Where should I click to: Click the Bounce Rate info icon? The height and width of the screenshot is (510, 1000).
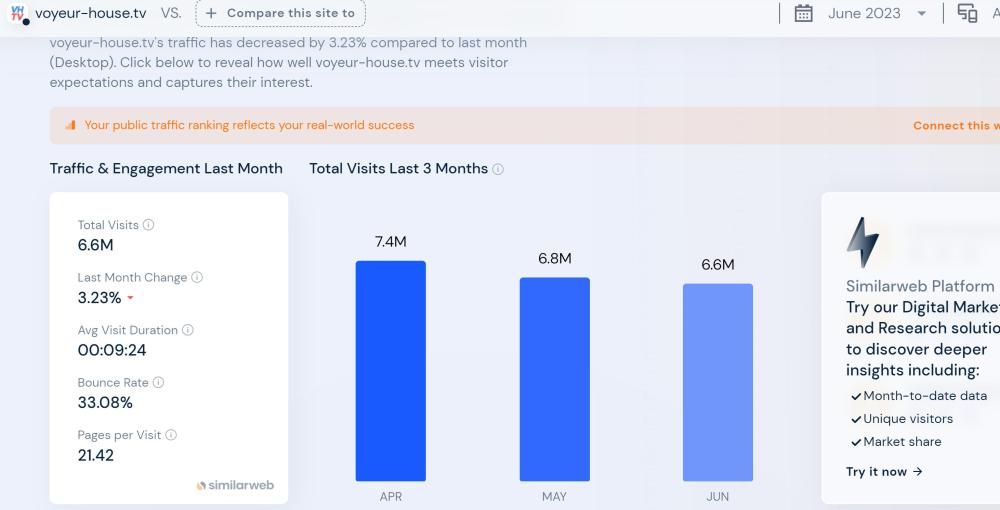coord(158,382)
